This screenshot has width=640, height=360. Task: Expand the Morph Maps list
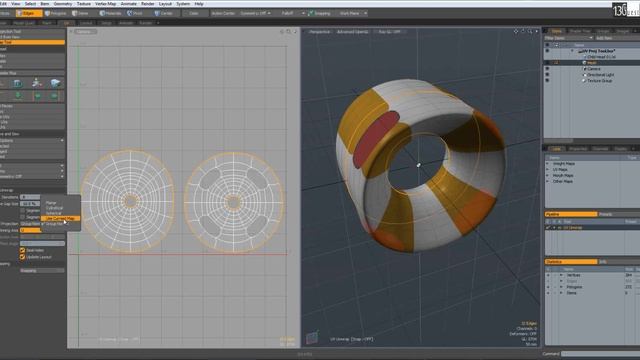point(548,176)
